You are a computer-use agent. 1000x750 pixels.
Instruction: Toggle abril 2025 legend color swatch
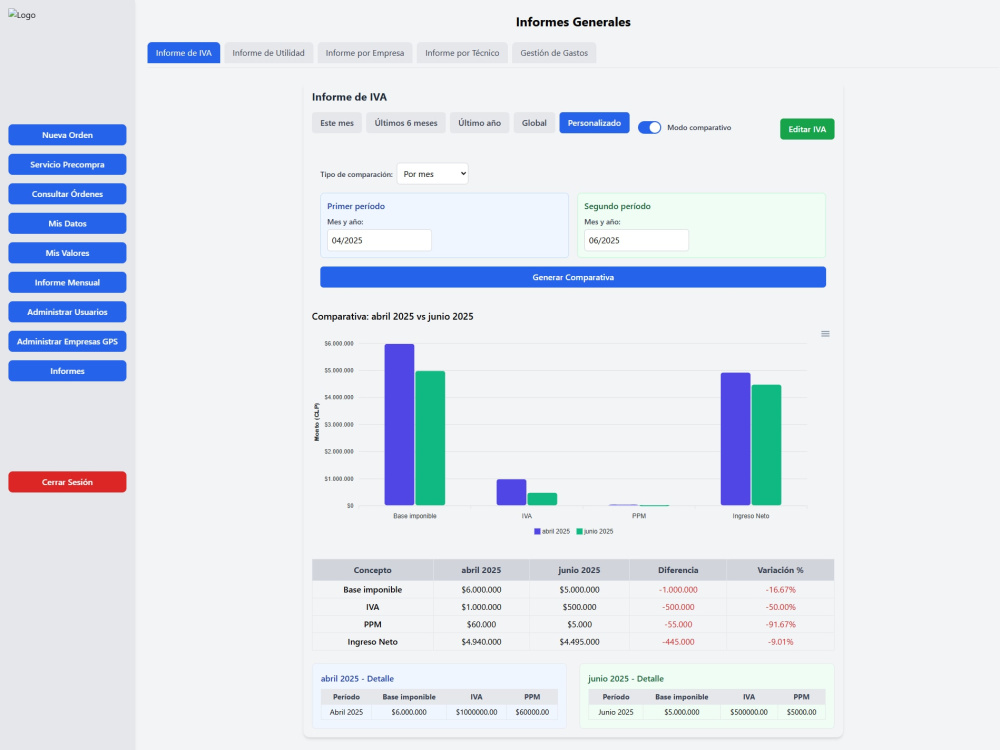(x=537, y=531)
